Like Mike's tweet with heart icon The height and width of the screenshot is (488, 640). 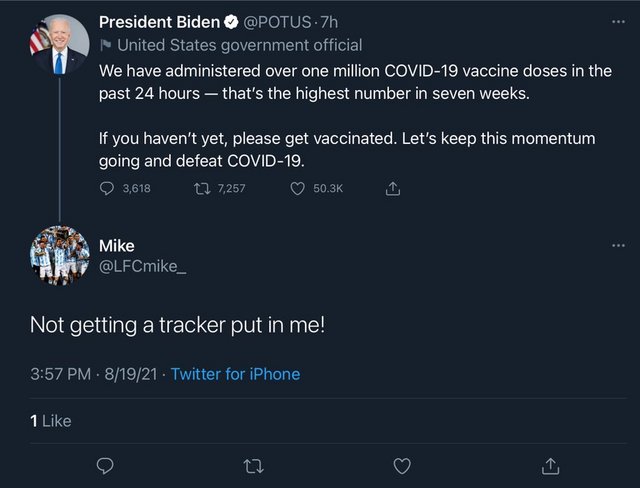click(402, 465)
